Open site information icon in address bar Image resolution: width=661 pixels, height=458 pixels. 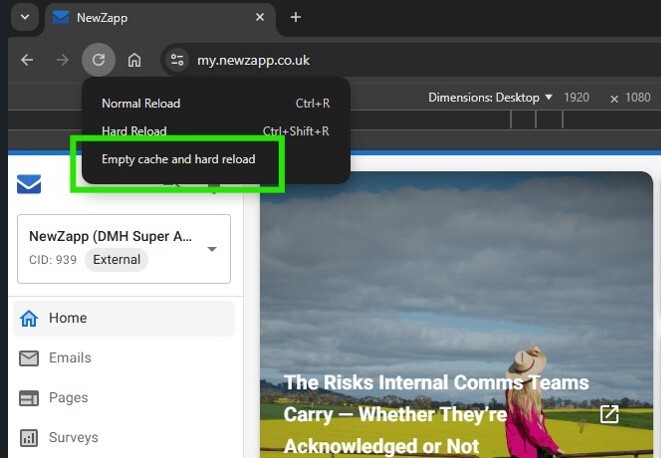click(x=177, y=60)
